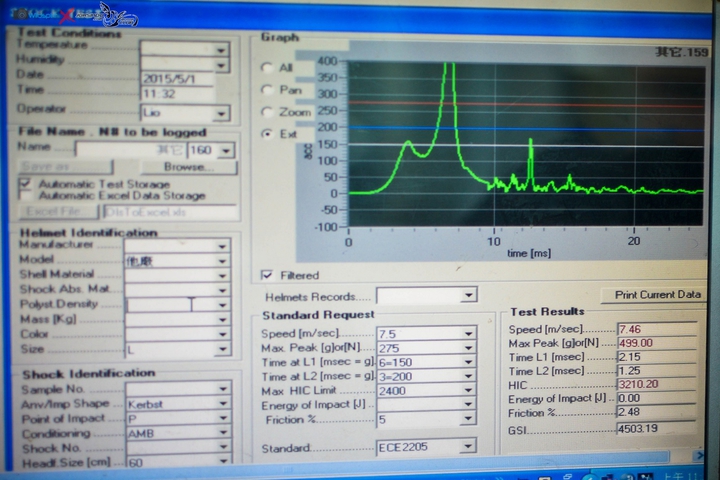Open the requested Energy of Impact dropdown
The width and height of the screenshot is (720, 480).
point(468,405)
